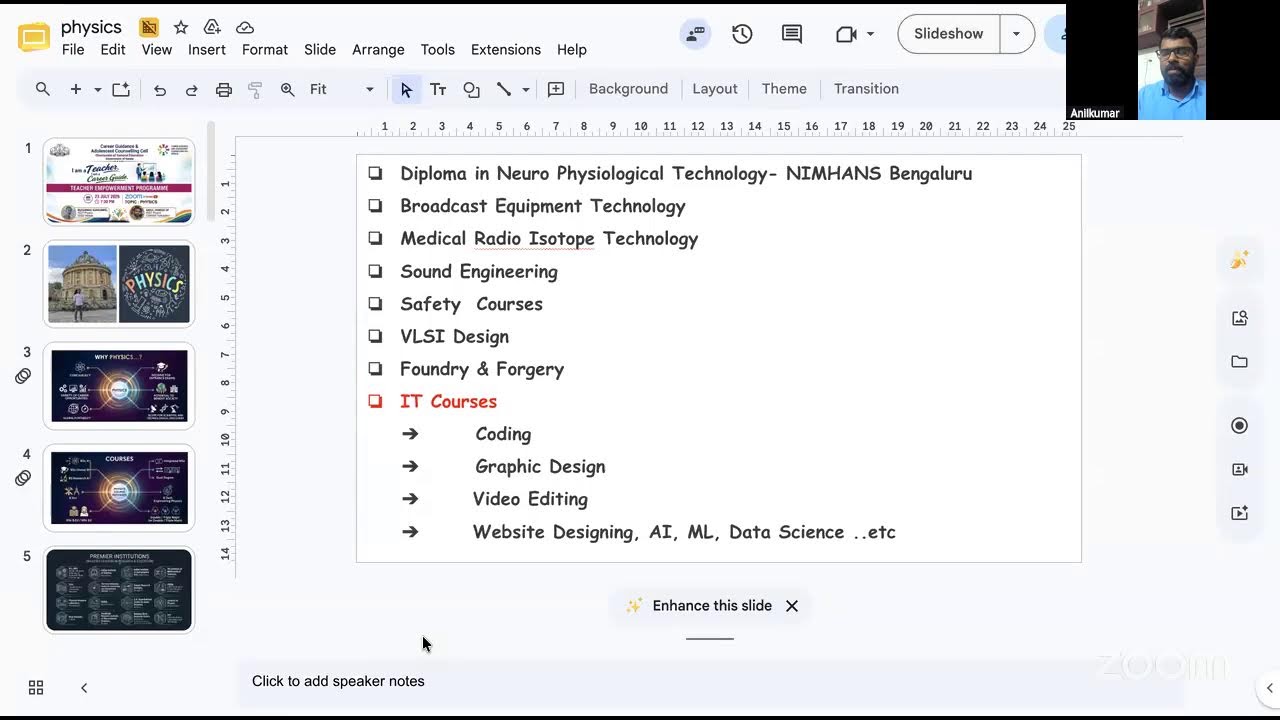
Task: Open Slideshow options dropdown arrow
Action: pos(1016,34)
